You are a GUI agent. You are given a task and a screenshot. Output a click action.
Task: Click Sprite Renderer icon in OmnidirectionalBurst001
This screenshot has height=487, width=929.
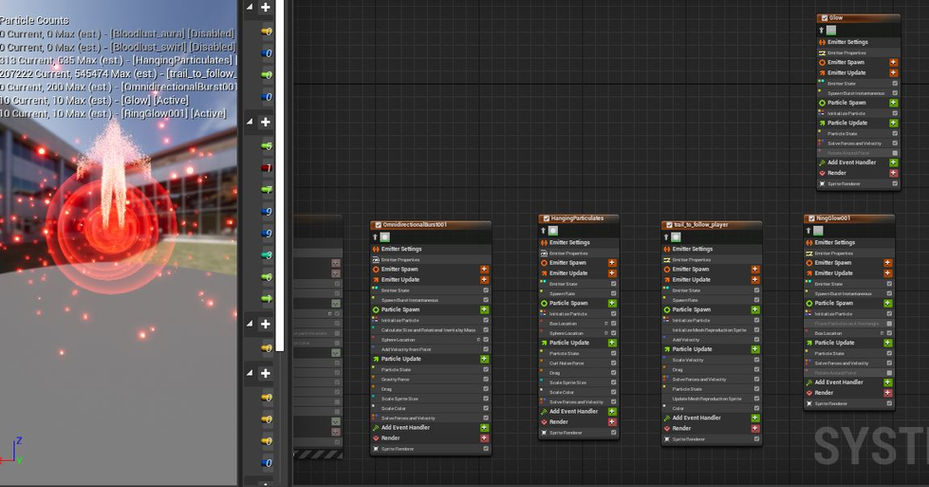376,449
